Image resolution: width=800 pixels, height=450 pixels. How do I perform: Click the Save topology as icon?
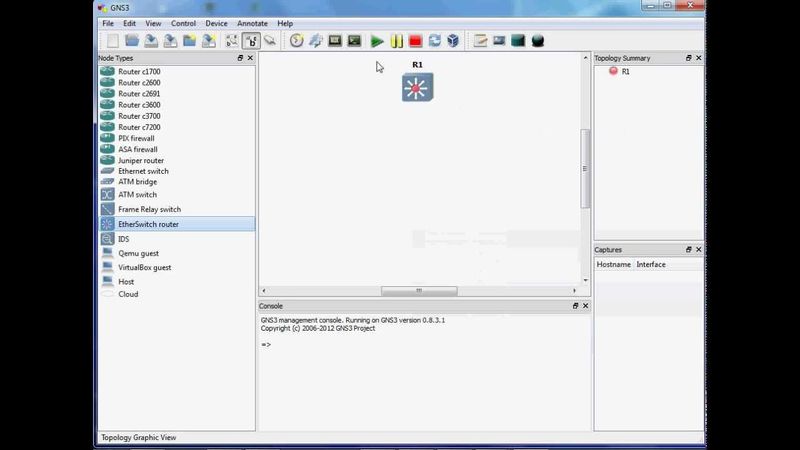170,41
